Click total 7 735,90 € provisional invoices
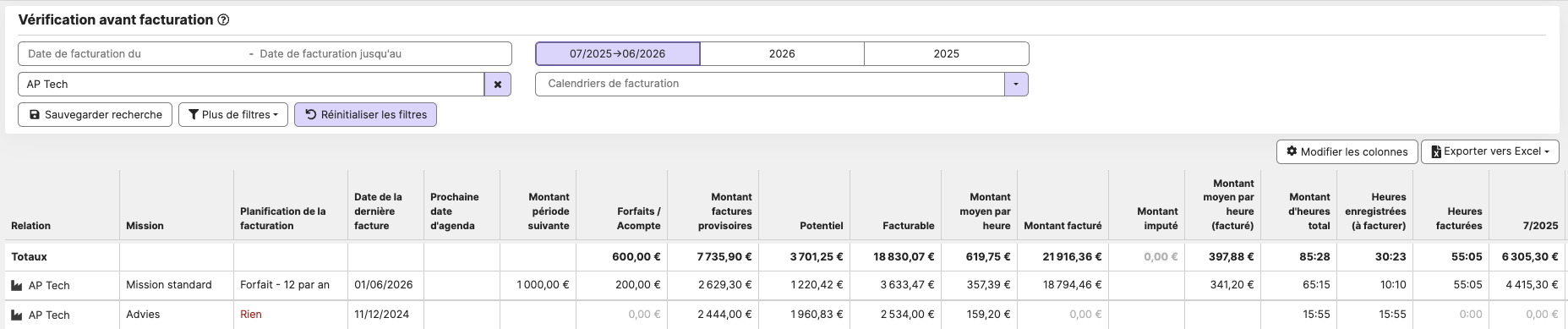The width and height of the screenshot is (1568, 329). click(724, 256)
